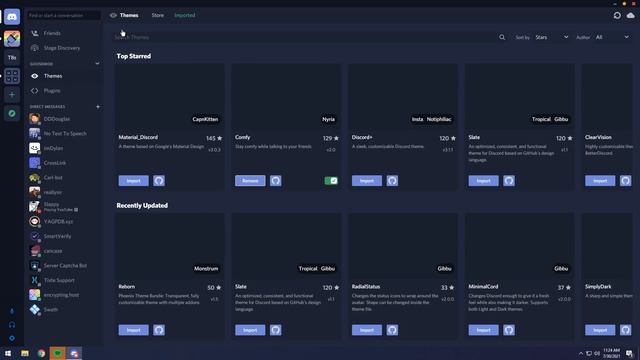The width and height of the screenshot is (640, 360).
Task: Open DM with Carl-bot
Action: pyautogui.click(x=64, y=178)
